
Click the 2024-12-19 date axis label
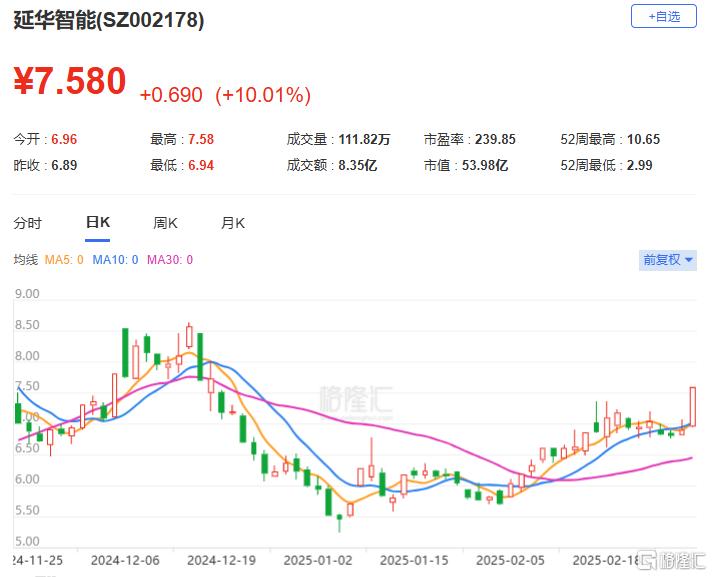coord(222,561)
